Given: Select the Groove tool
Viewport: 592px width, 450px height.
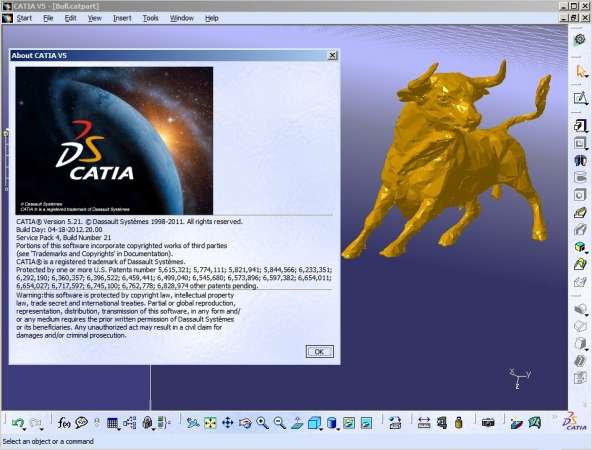Looking at the screenshot, I should pos(580,177).
